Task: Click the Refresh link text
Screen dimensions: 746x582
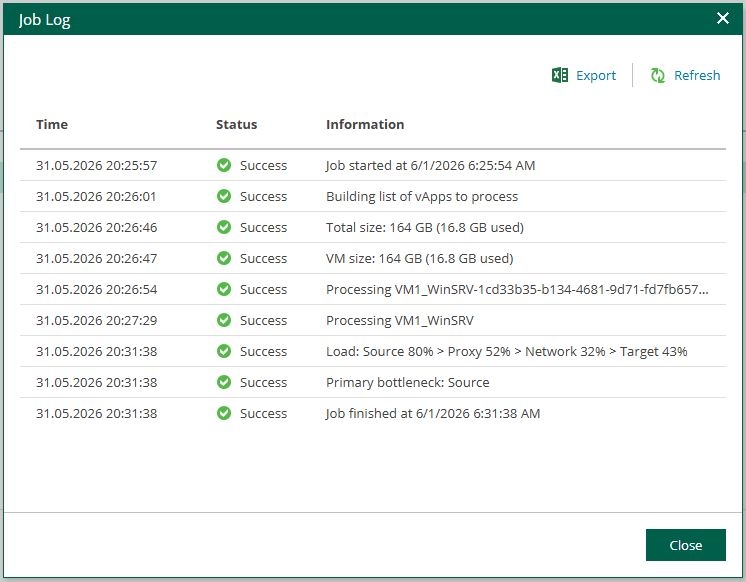Action: coord(697,75)
